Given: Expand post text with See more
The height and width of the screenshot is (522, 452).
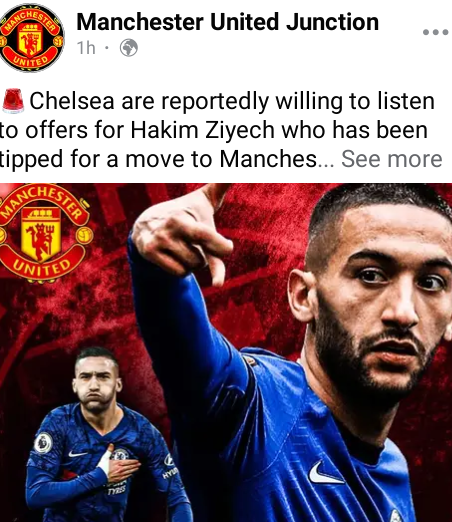Looking at the screenshot, I should [x=392, y=159].
